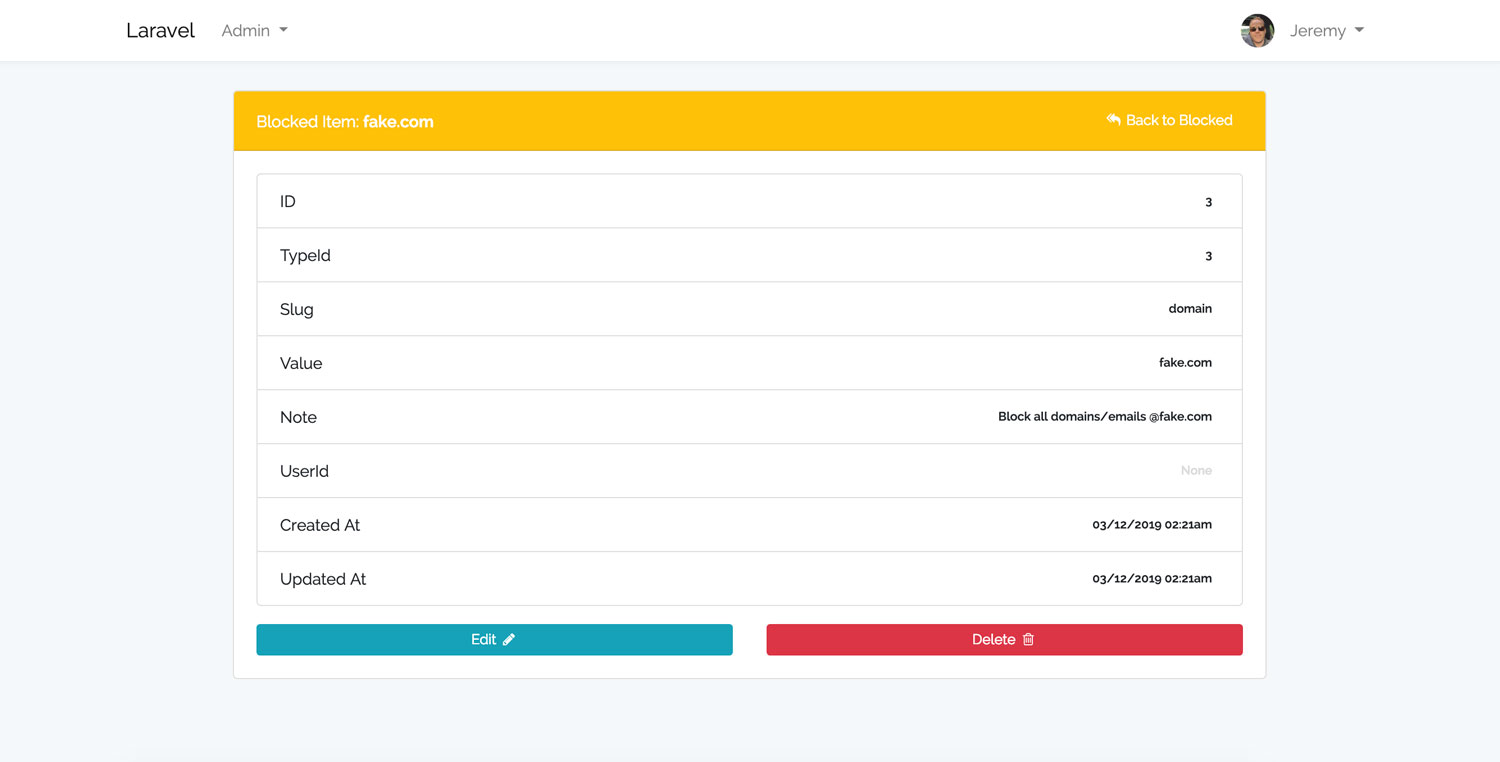Image resolution: width=1500 pixels, height=762 pixels.
Task: Click the TypeId value 3
Action: click(x=1208, y=256)
